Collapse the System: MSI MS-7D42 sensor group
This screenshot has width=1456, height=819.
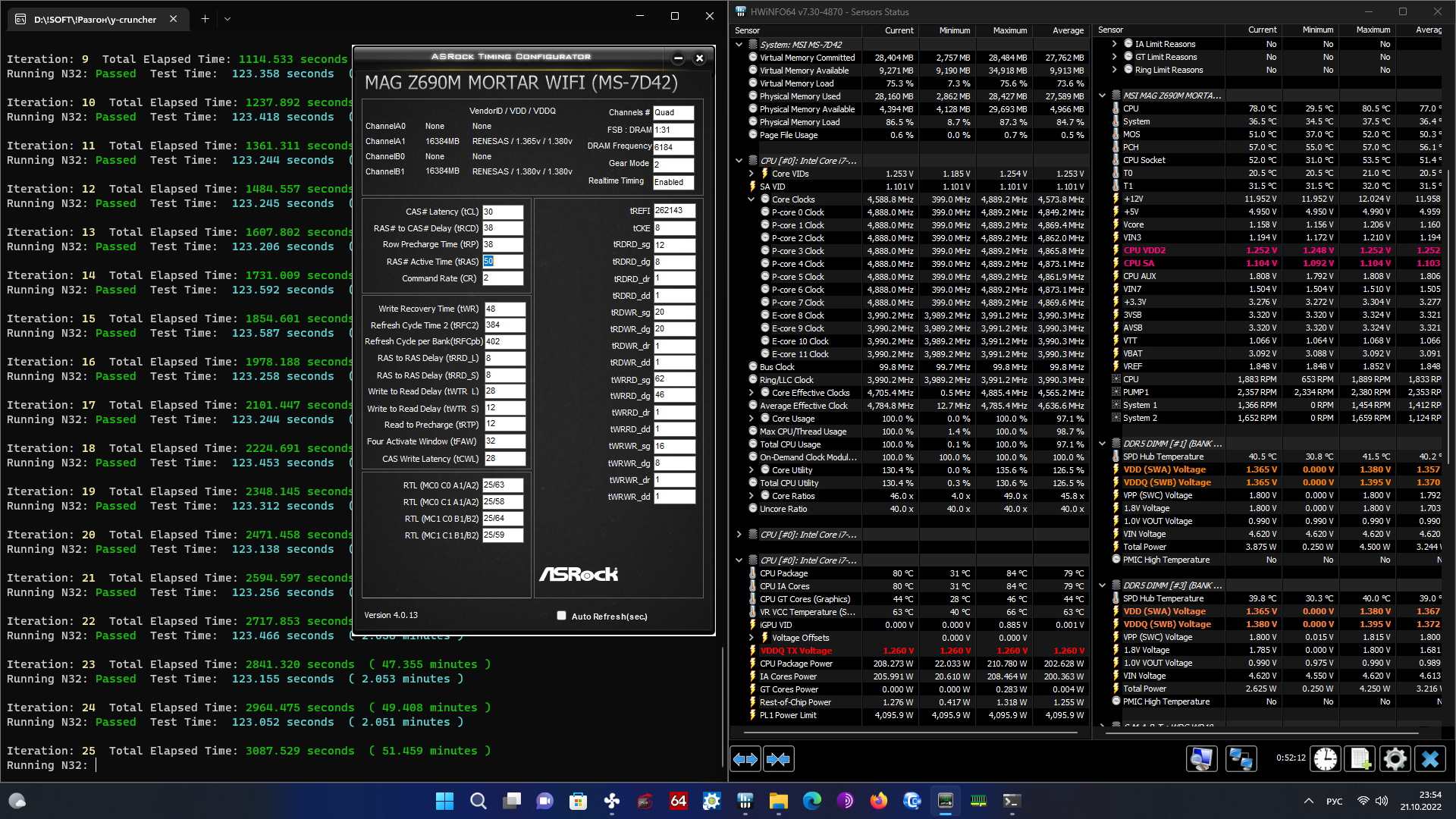point(739,45)
